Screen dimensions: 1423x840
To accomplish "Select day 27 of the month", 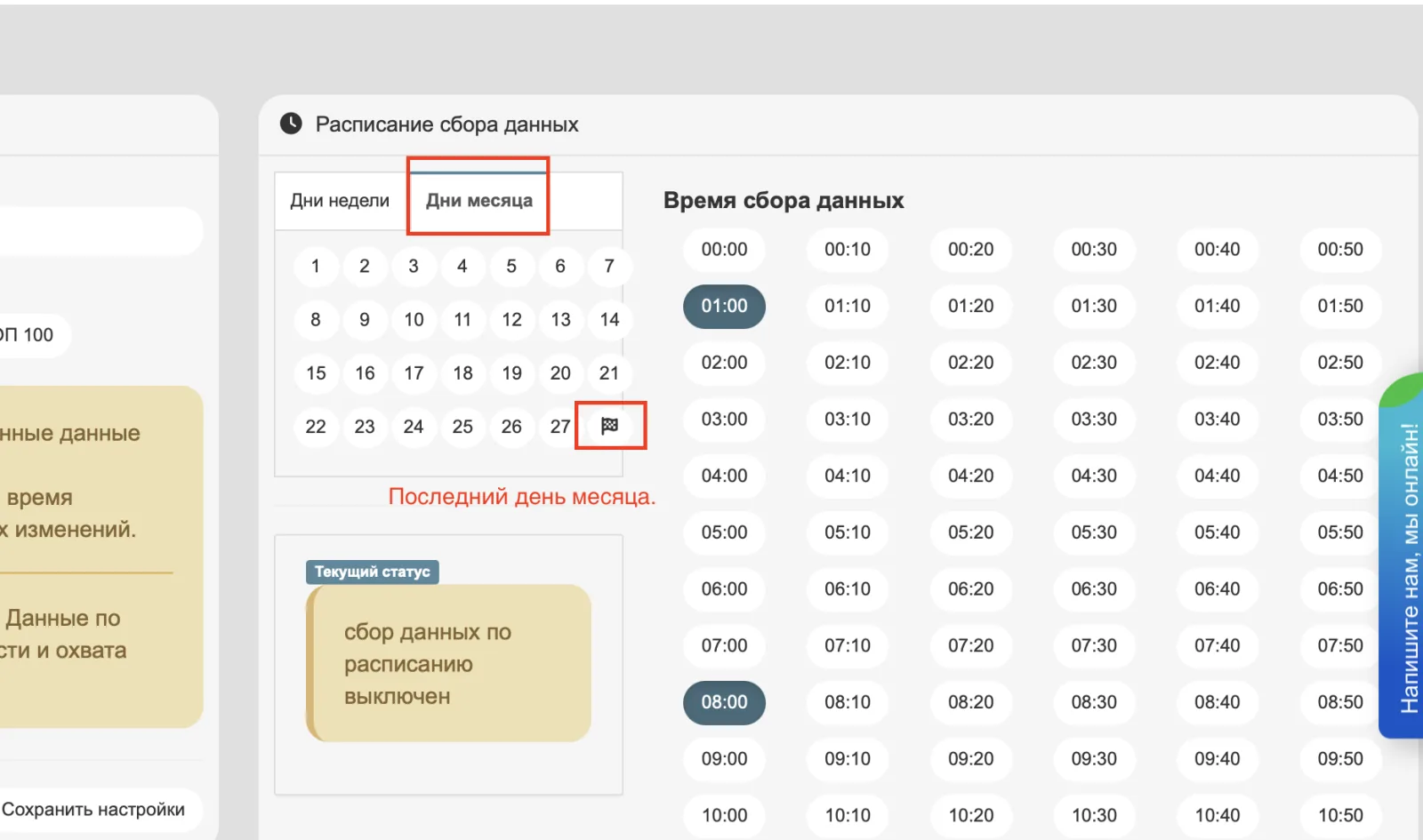I will [560, 427].
